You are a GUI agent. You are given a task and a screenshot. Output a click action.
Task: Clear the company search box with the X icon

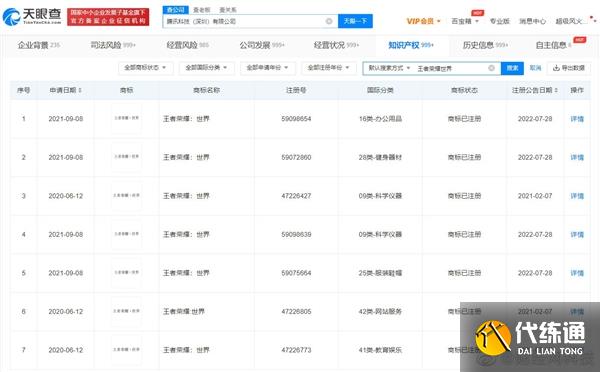tap(329, 21)
